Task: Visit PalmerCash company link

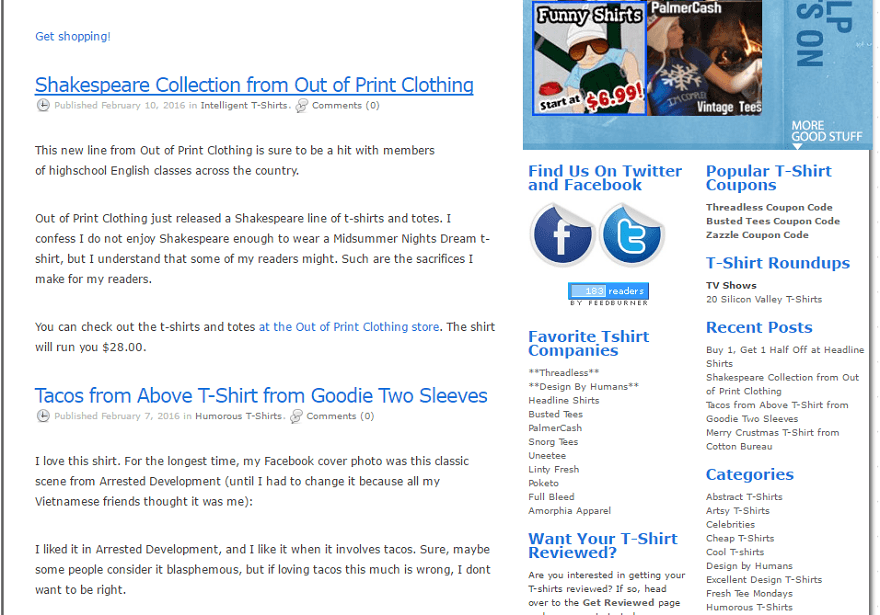Action: [555, 428]
